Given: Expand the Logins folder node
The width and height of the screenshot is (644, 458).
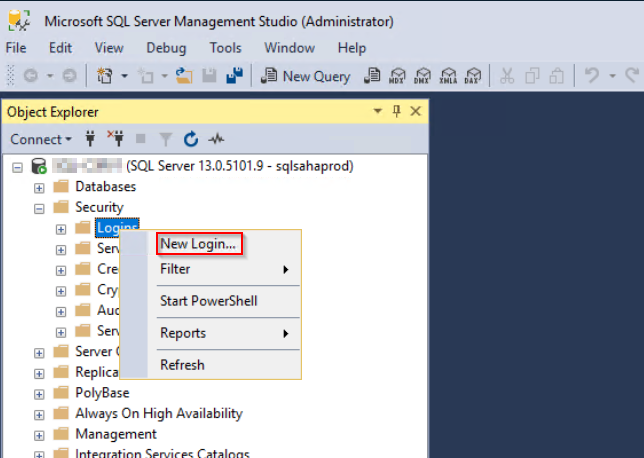Looking at the screenshot, I should pos(61,229).
